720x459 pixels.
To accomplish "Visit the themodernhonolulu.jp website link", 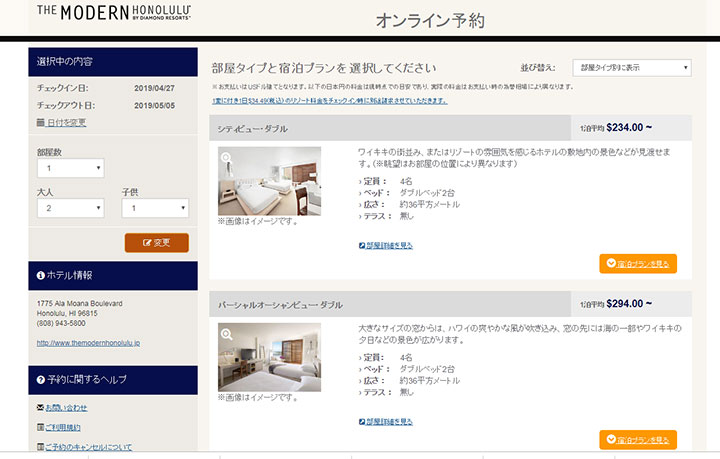I will pyautogui.click(x=88, y=343).
